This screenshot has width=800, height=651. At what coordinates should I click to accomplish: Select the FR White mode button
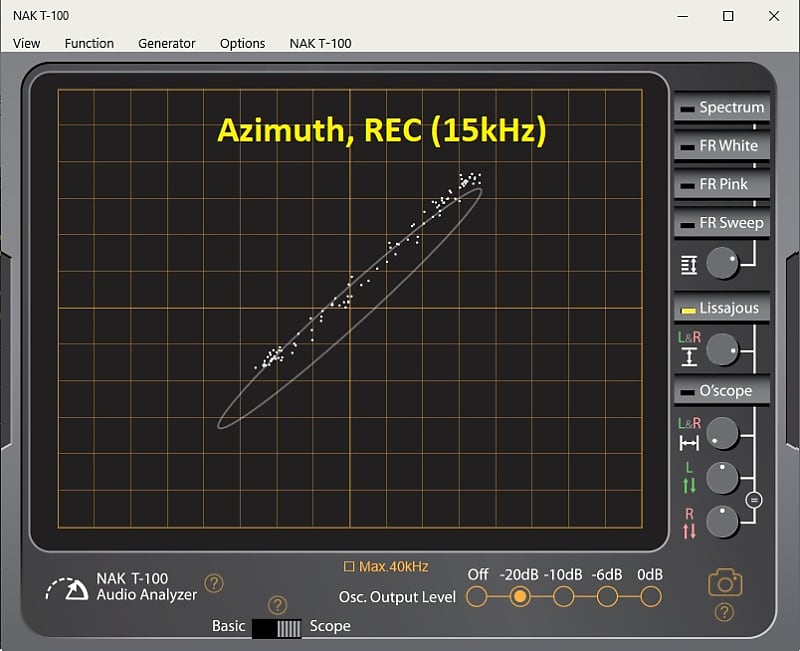coord(722,146)
